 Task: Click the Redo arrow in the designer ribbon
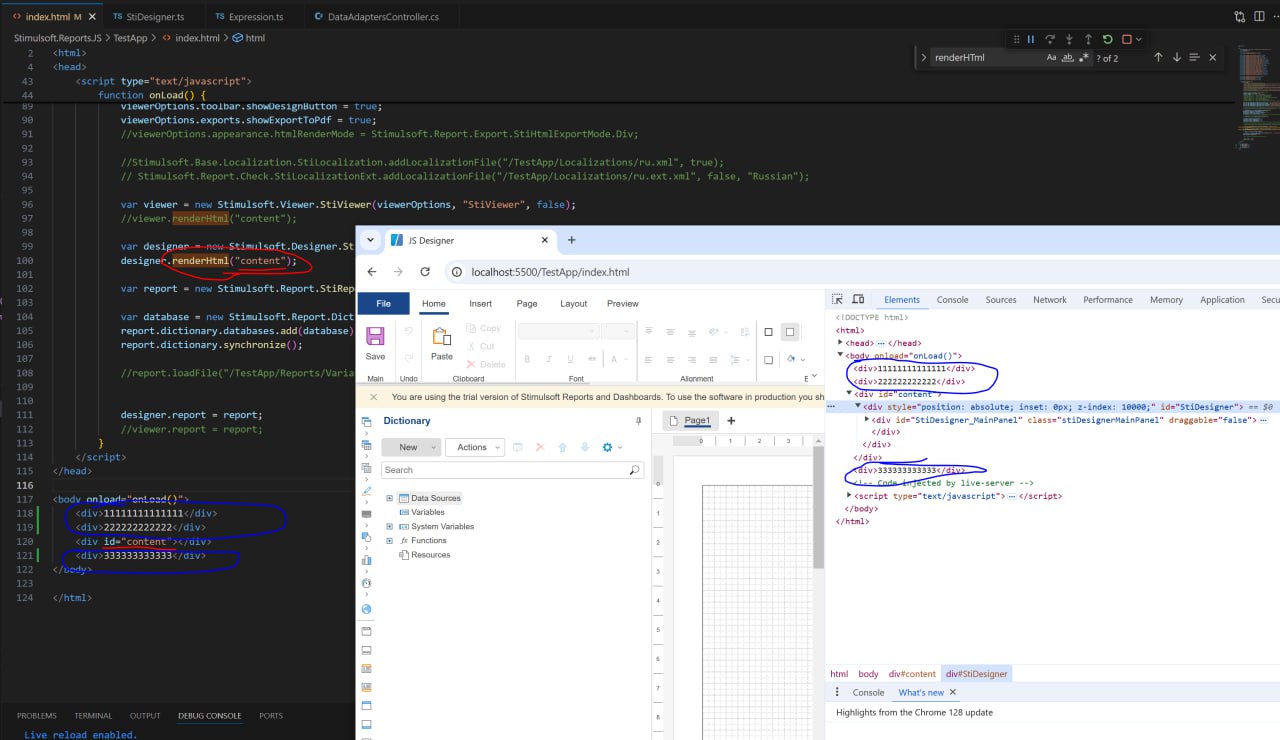click(408, 358)
